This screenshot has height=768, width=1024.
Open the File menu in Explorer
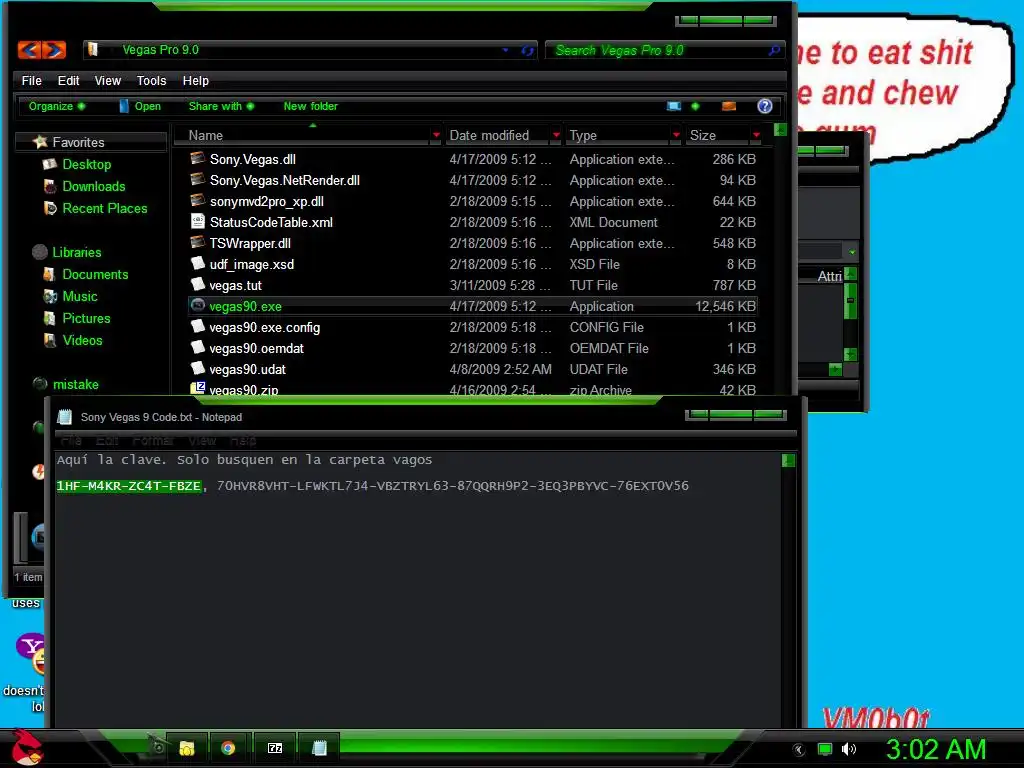(31, 80)
